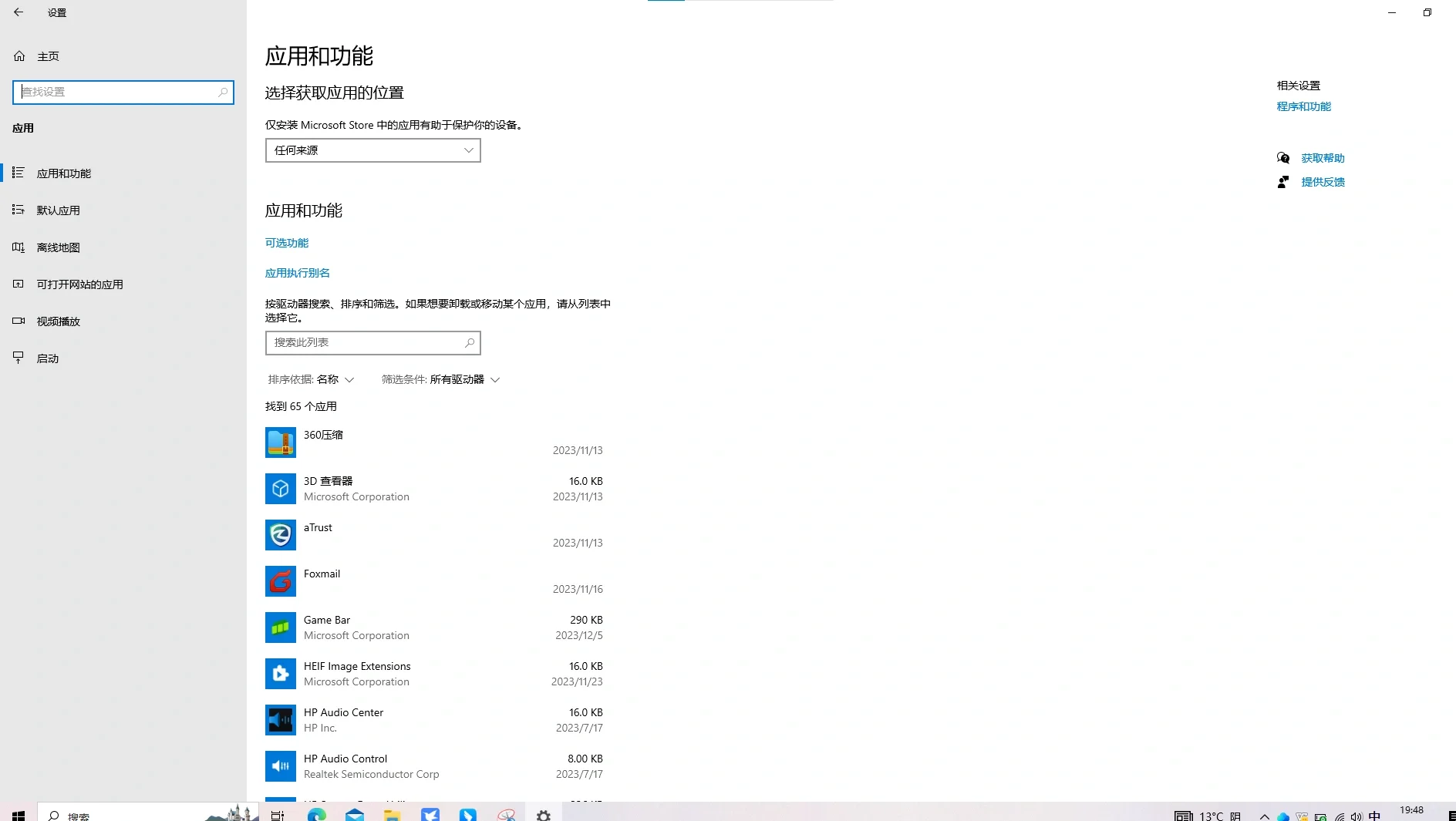Click the 搜索此列表 search field
The image size is (1456, 821).
(372, 342)
